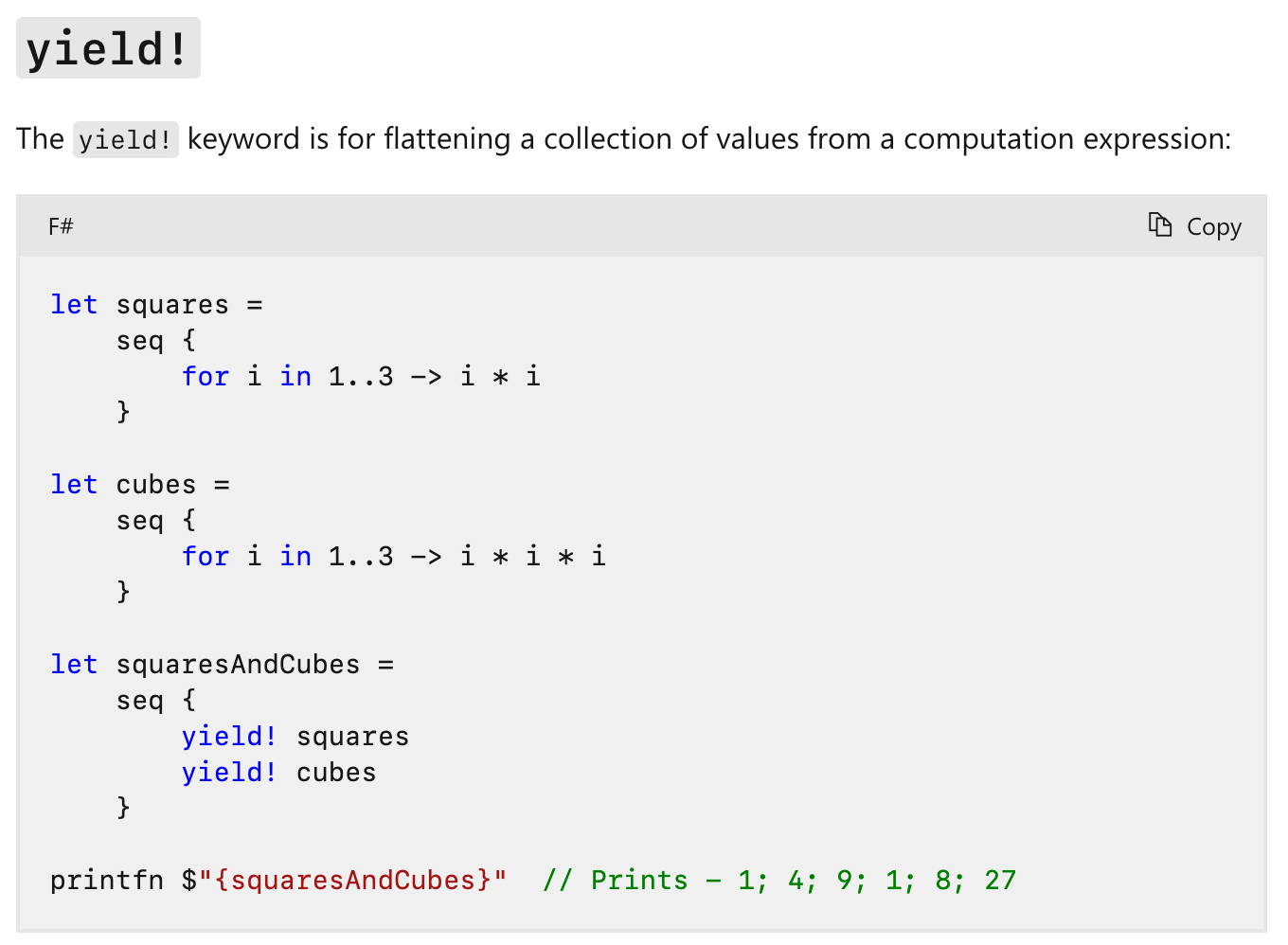Click the 27 at end of comment

pos(999,881)
